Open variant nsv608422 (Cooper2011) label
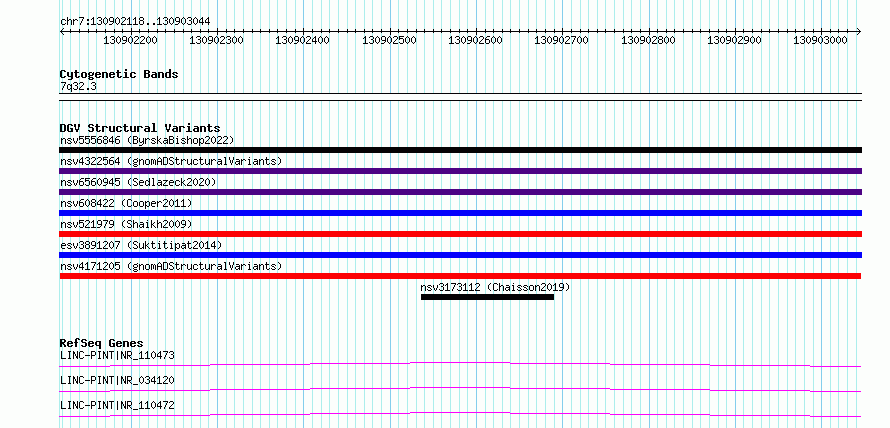 pyautogui.click(x=126, y=203)
